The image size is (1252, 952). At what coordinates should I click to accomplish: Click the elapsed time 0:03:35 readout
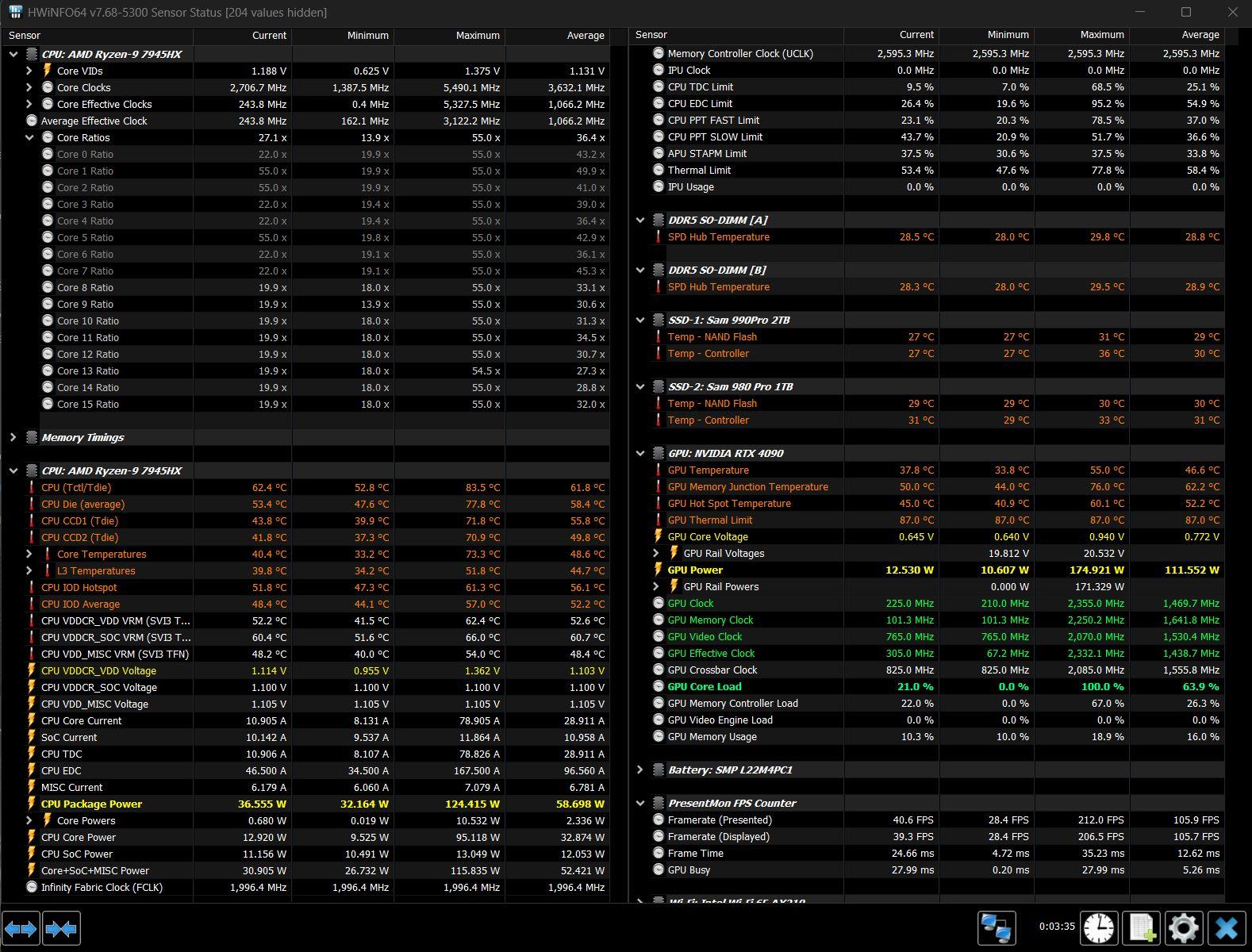[x=1057, y=926]
